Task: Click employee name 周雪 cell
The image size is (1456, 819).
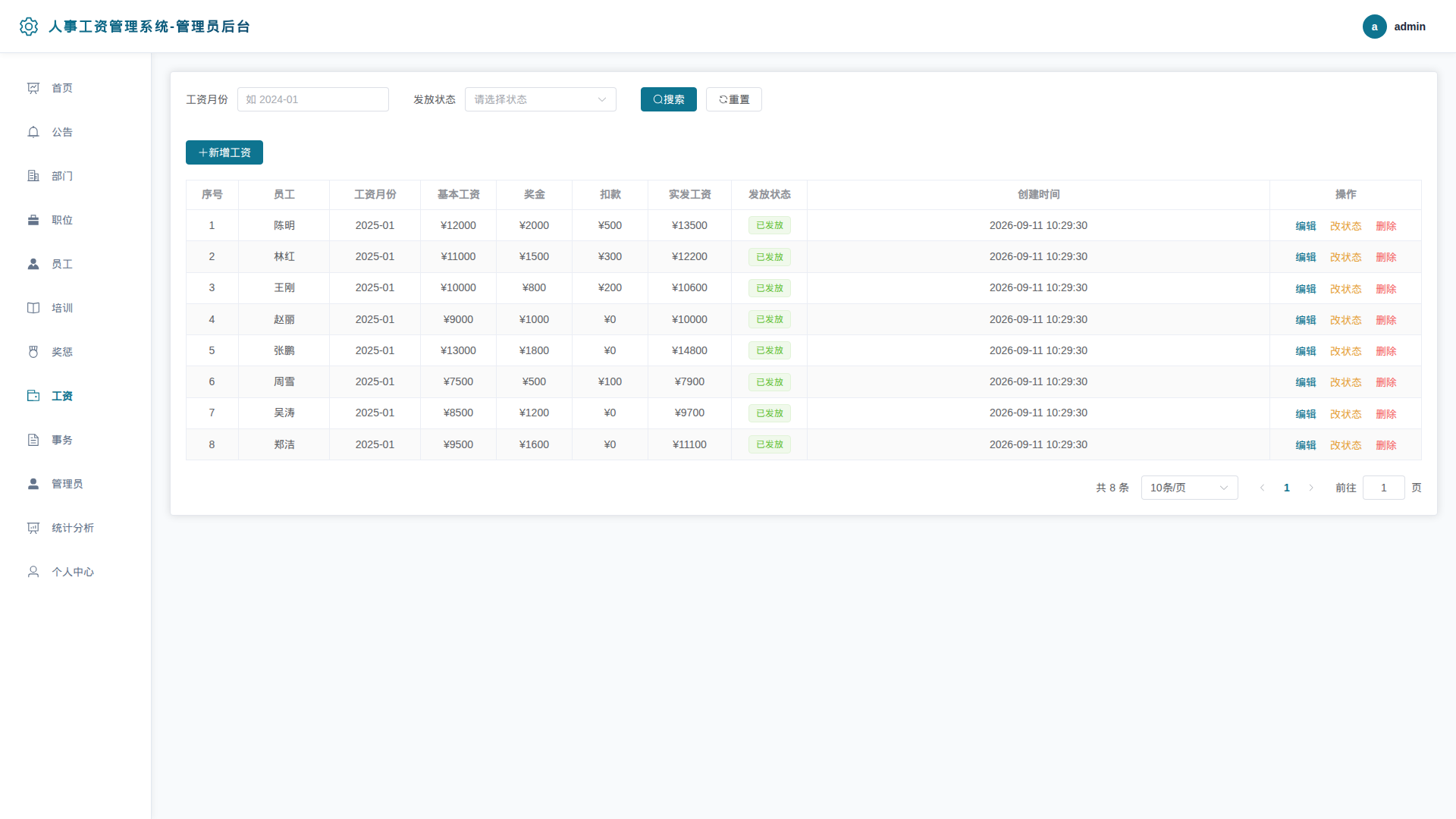Action: [284, 381]
